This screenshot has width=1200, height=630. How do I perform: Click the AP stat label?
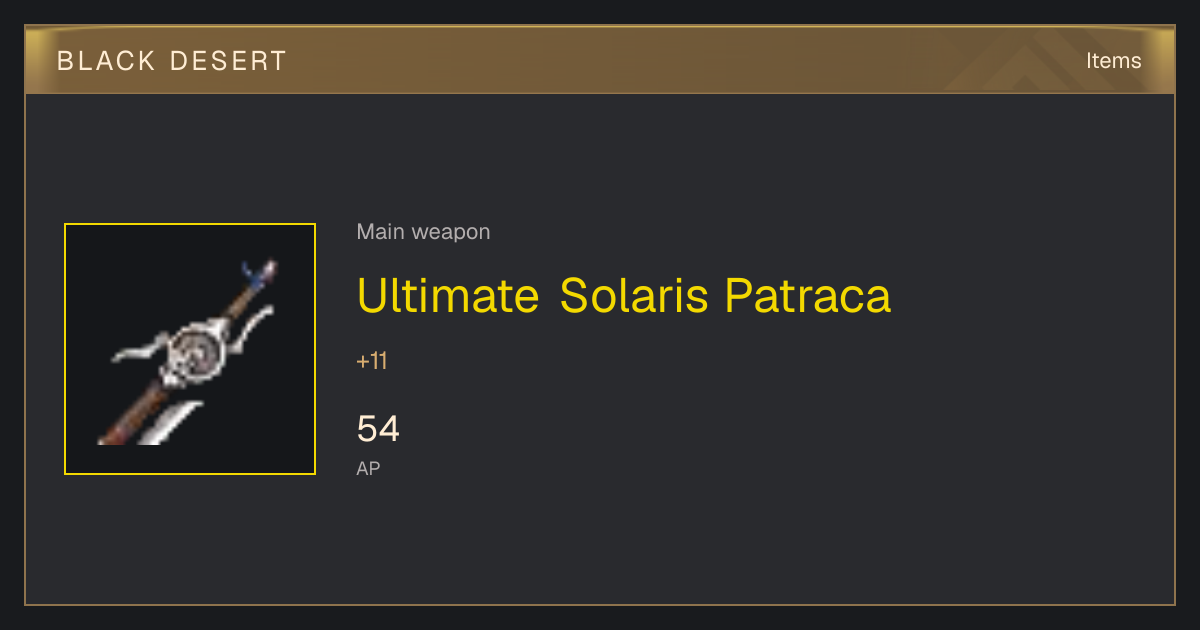point(368,468)
